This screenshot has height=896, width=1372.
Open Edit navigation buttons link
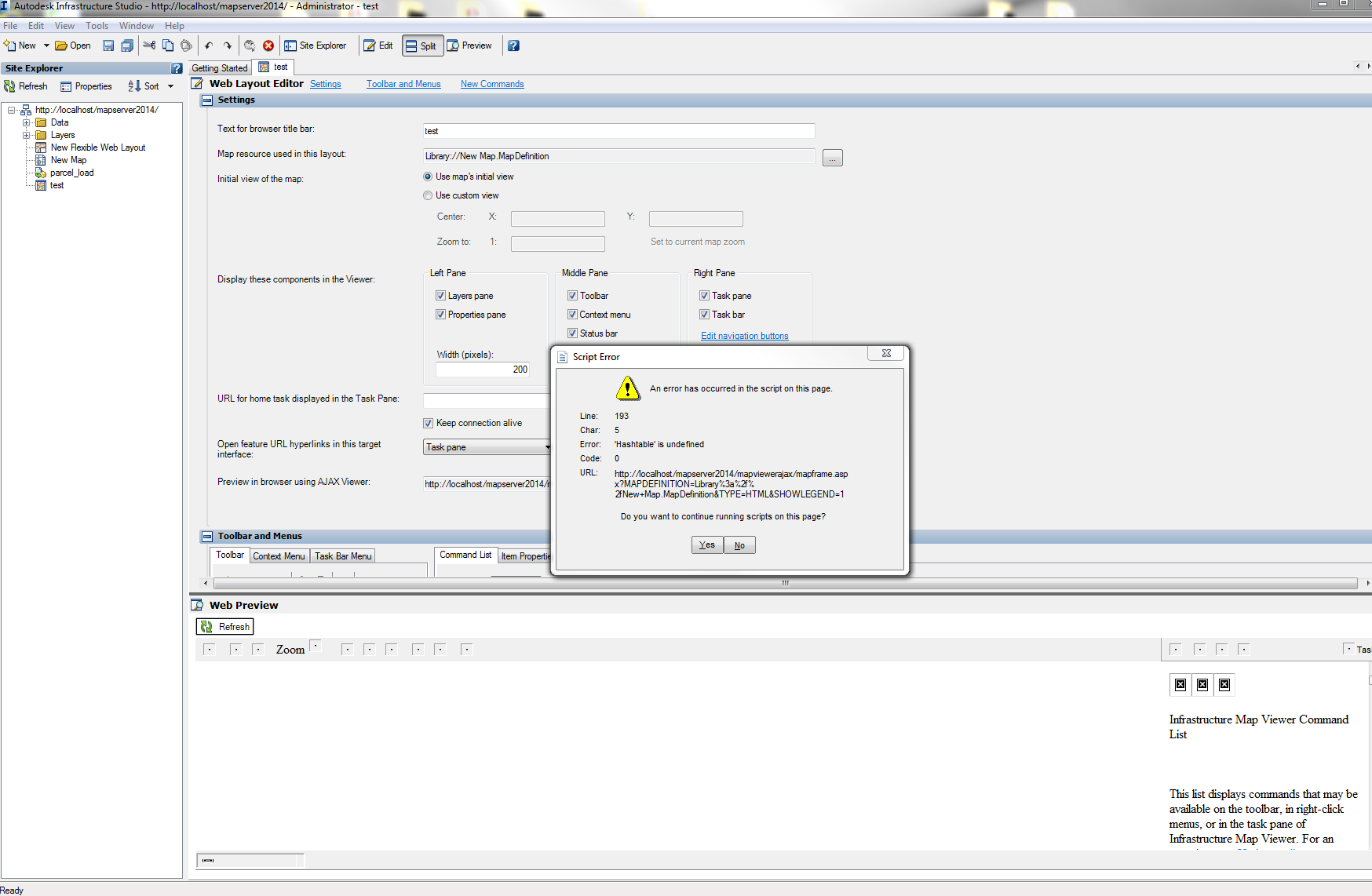(x=744, y=336)
